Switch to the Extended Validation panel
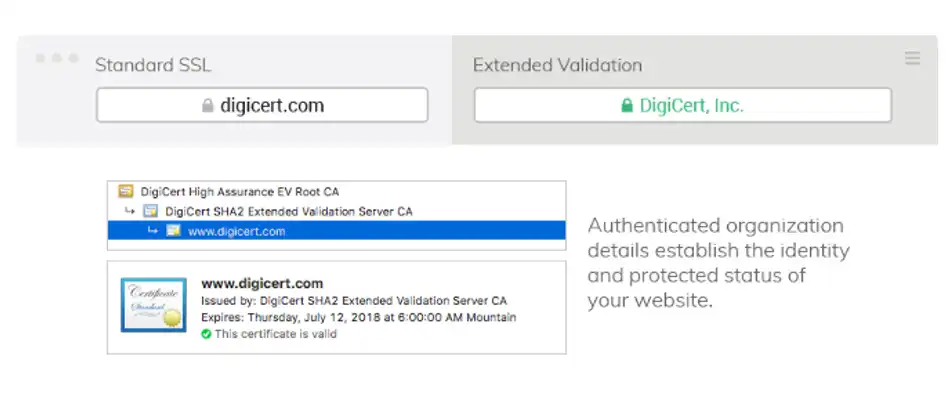This screenshot has height=410, width=950. pyautogui.click(x=557, y=65)
